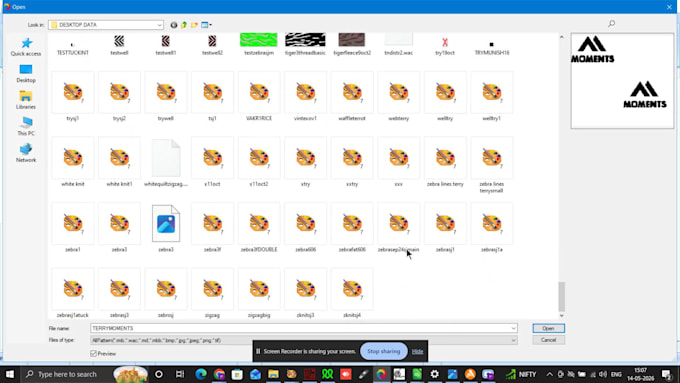Open Task View from the taskbar
Image resolution: width=680 pixels, height=383 pixels.
(180, 374)
